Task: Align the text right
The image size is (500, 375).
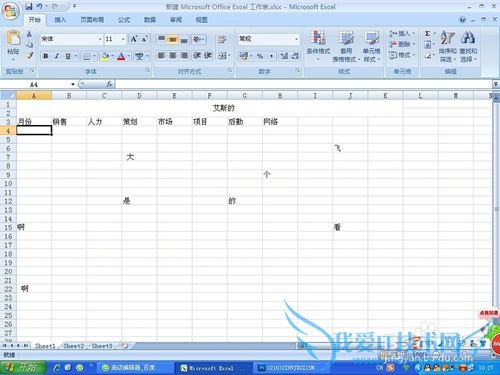Action: [184, 55]
